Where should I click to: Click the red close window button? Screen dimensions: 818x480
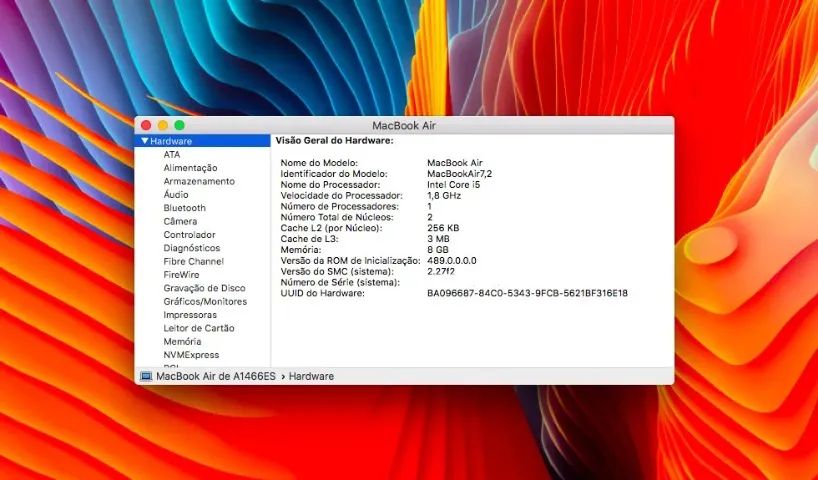click(146, 125)
